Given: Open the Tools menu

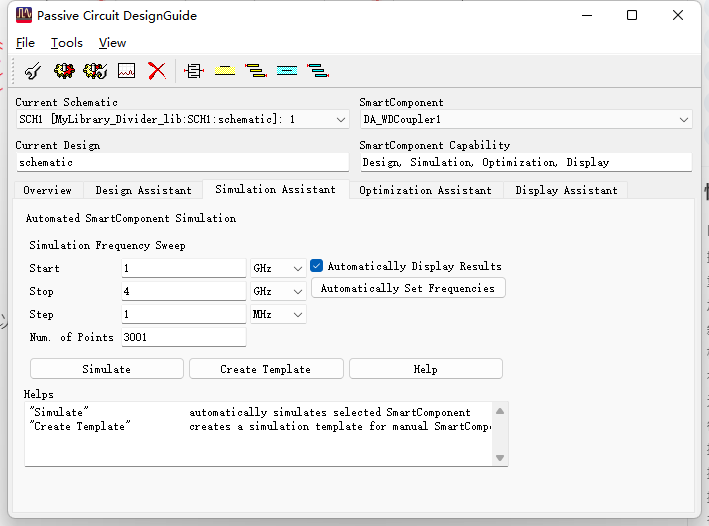Looking at the screenshot, I should tap(66, 43).
